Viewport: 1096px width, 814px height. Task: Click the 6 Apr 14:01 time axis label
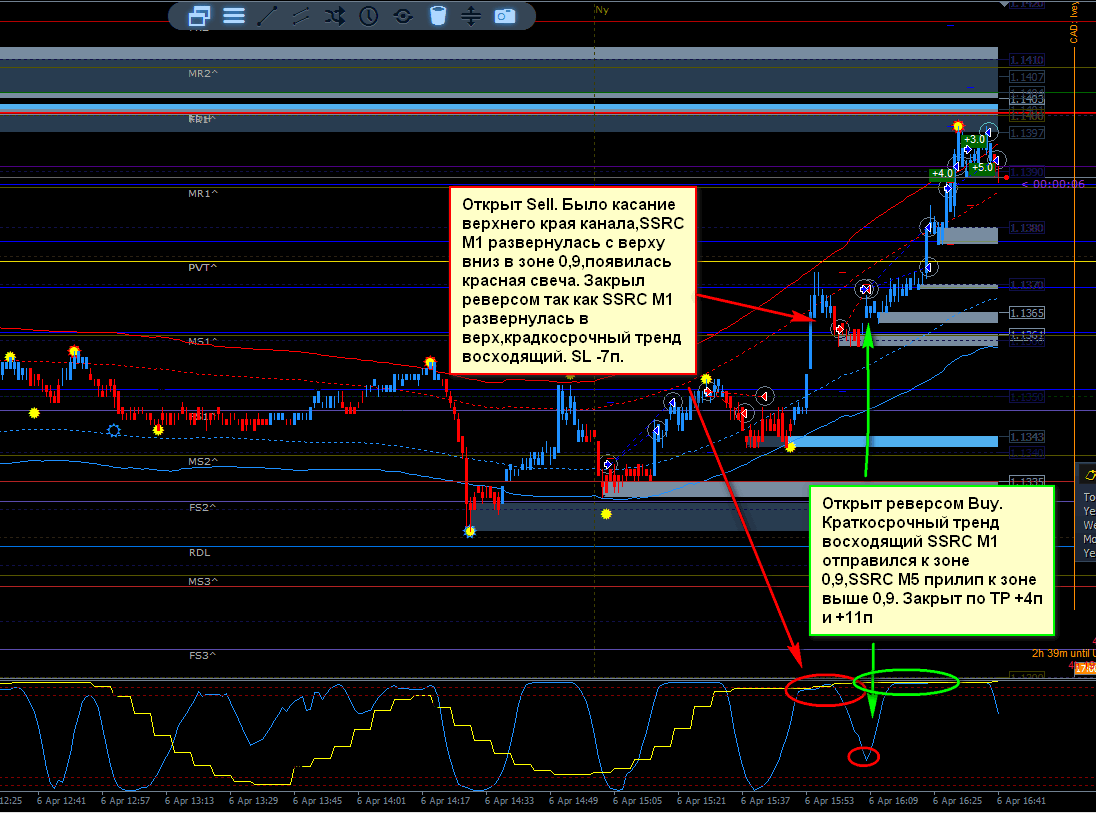[x=382, y=801]
